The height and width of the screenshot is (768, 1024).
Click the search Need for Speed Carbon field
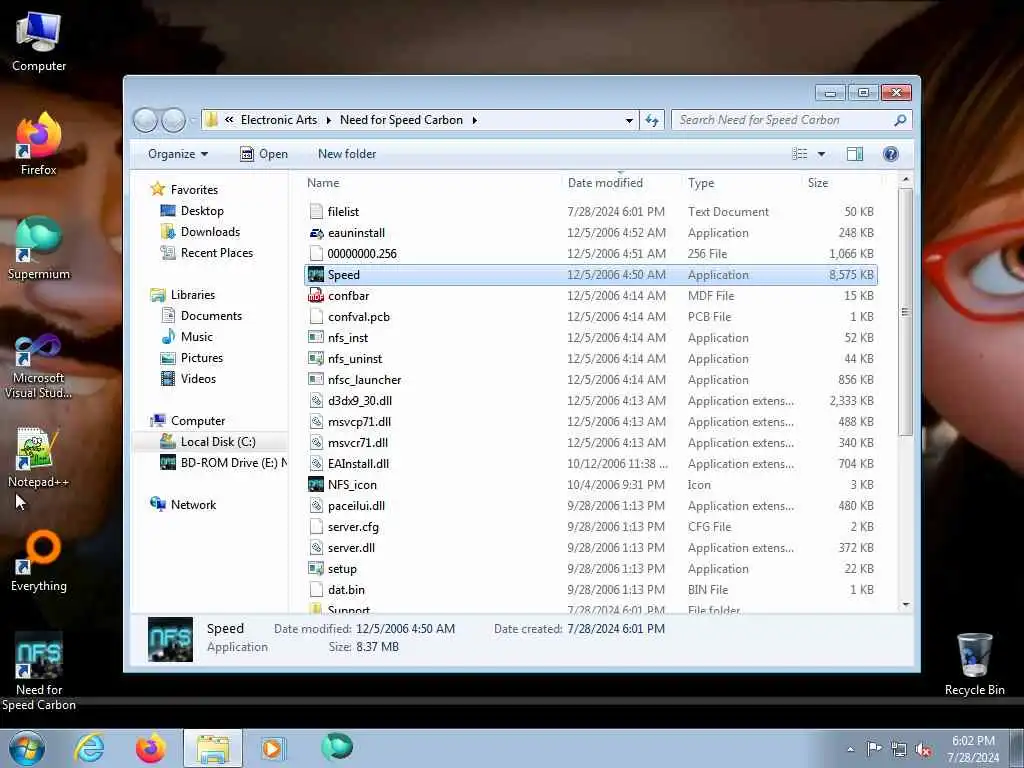(x=792, y=120)
